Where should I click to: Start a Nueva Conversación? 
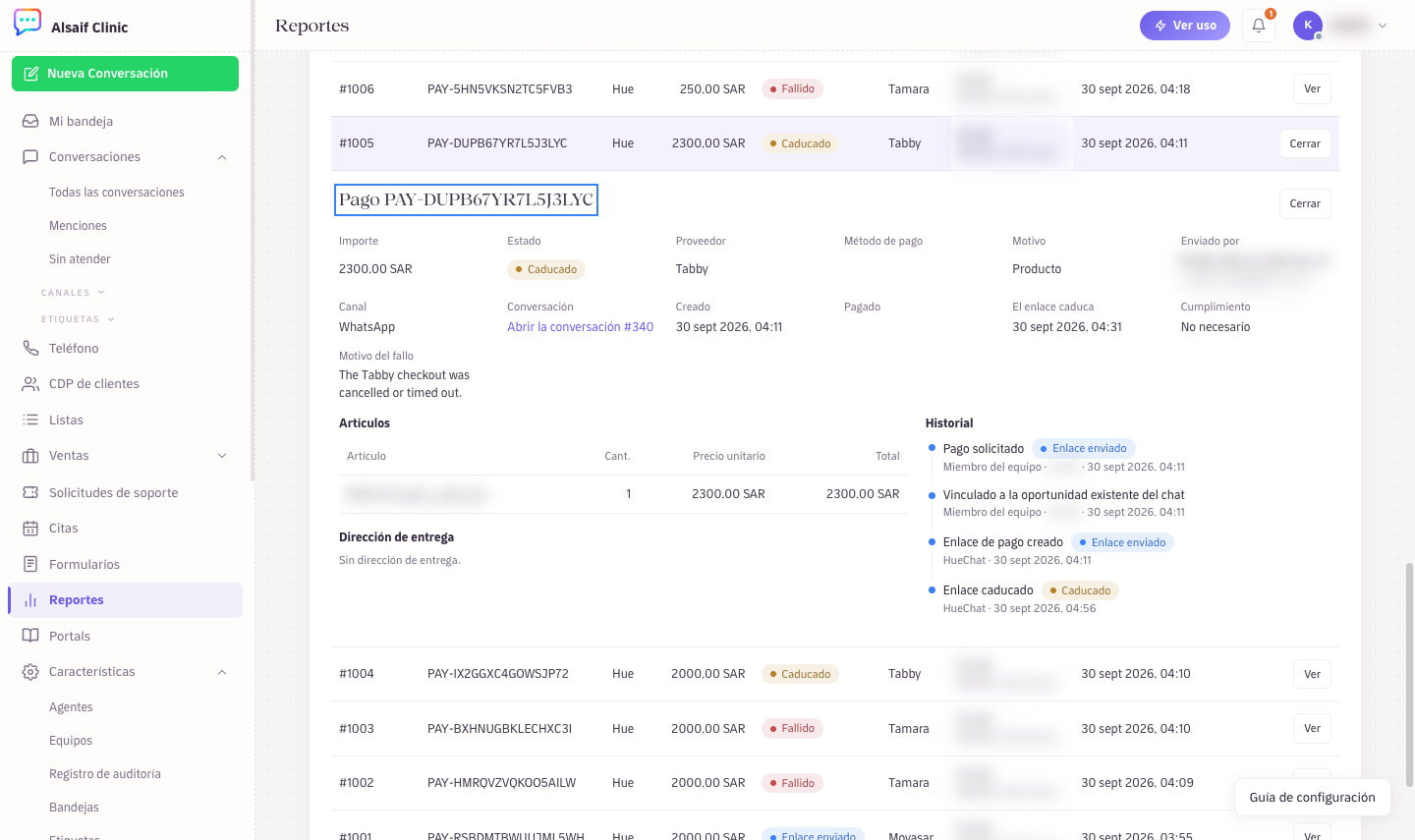click(x=125, y=74)
